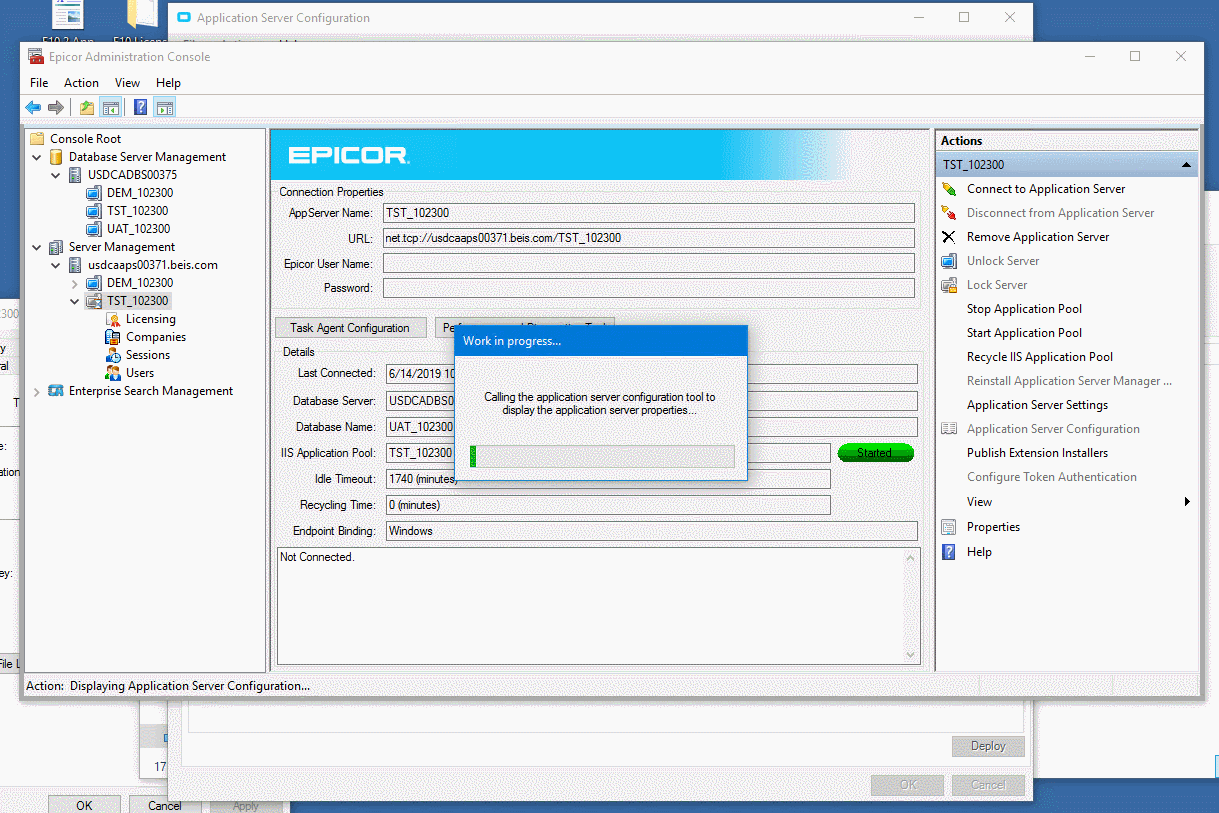The width and height of the screenshot is (1219, 813).
Task: Open Application Server Settings
Action: pyautogui.click(x=1037, y=405)
